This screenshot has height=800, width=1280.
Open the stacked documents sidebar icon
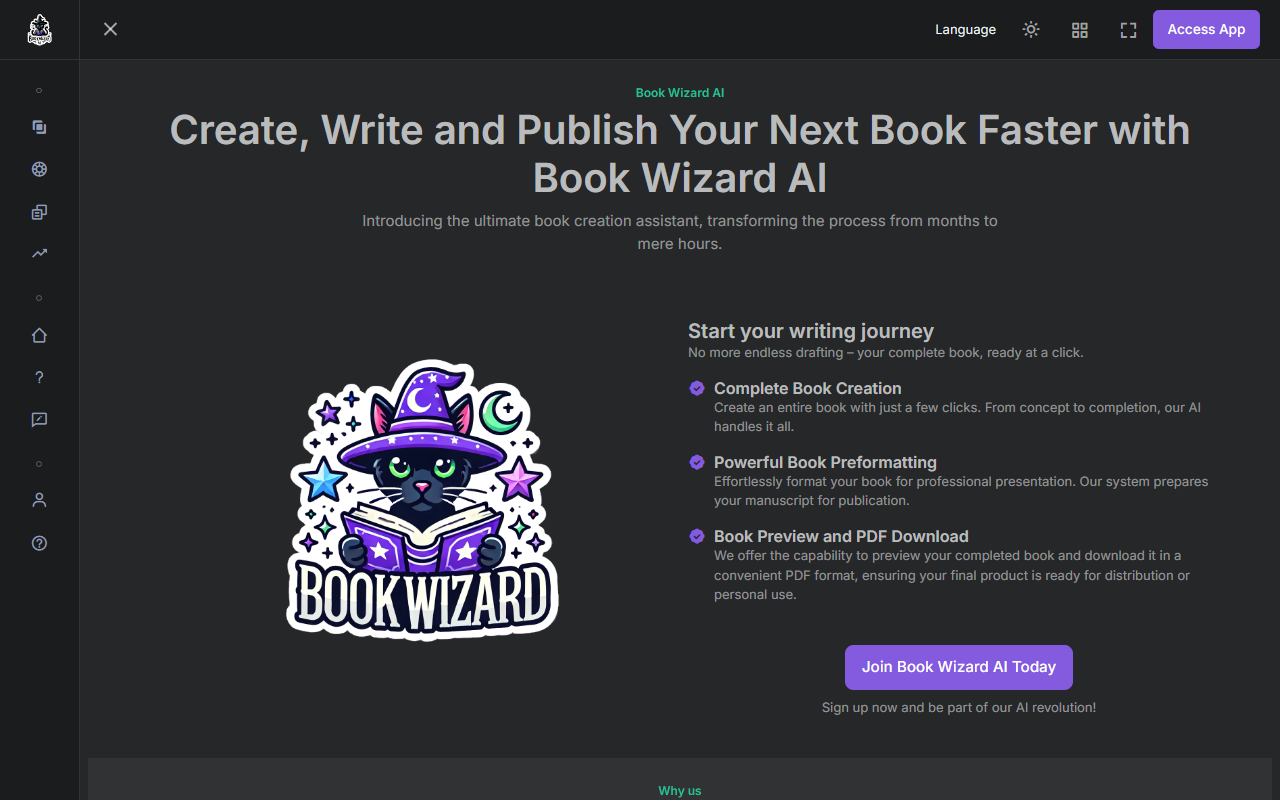[x=39, y=211]
